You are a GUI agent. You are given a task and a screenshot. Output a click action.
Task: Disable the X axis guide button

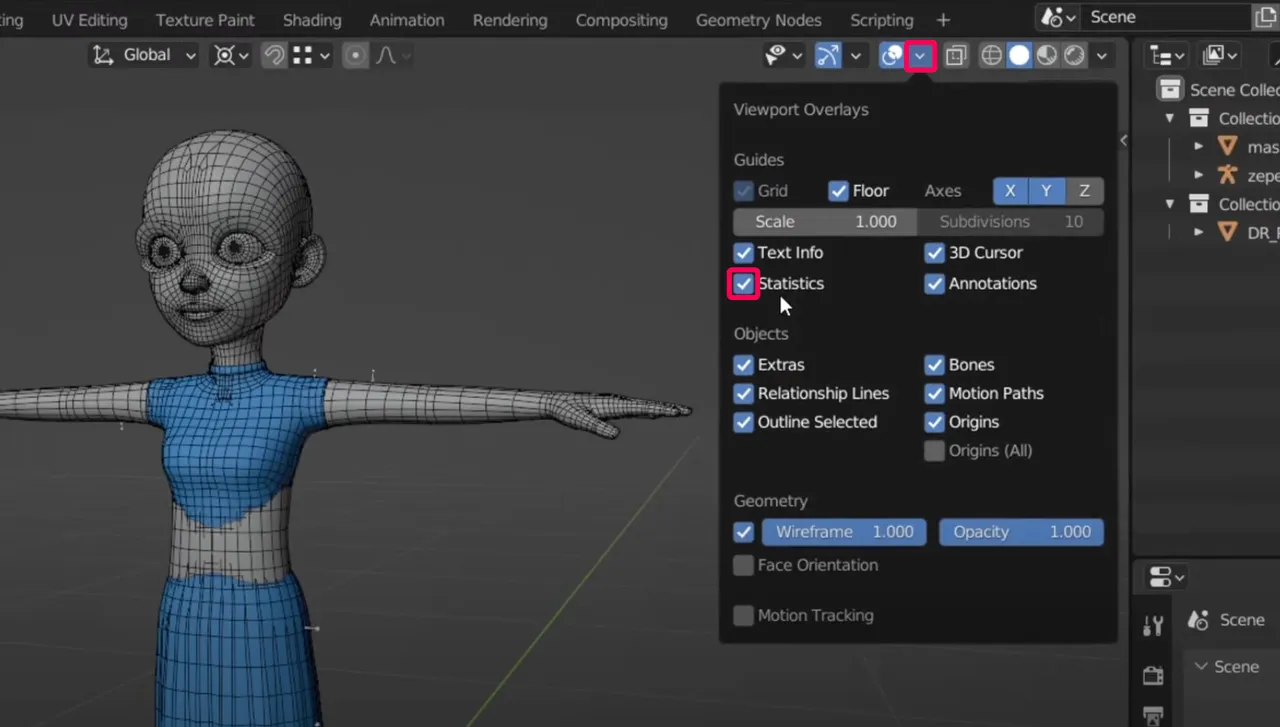click(x=1009, y=190)
